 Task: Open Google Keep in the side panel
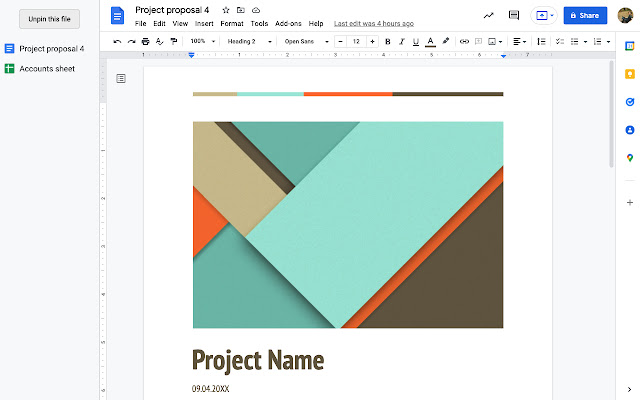[x=630, y=74]
